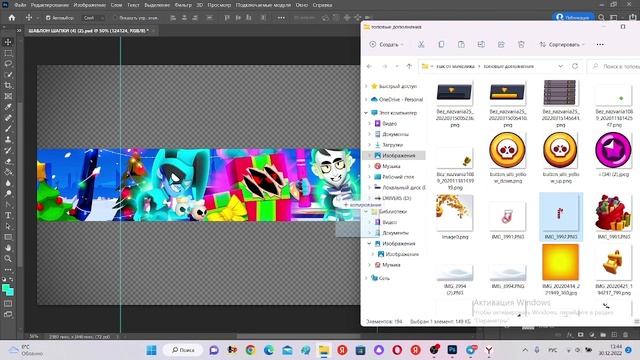
Task: Open the Фильтр menu
Action: 183,5
